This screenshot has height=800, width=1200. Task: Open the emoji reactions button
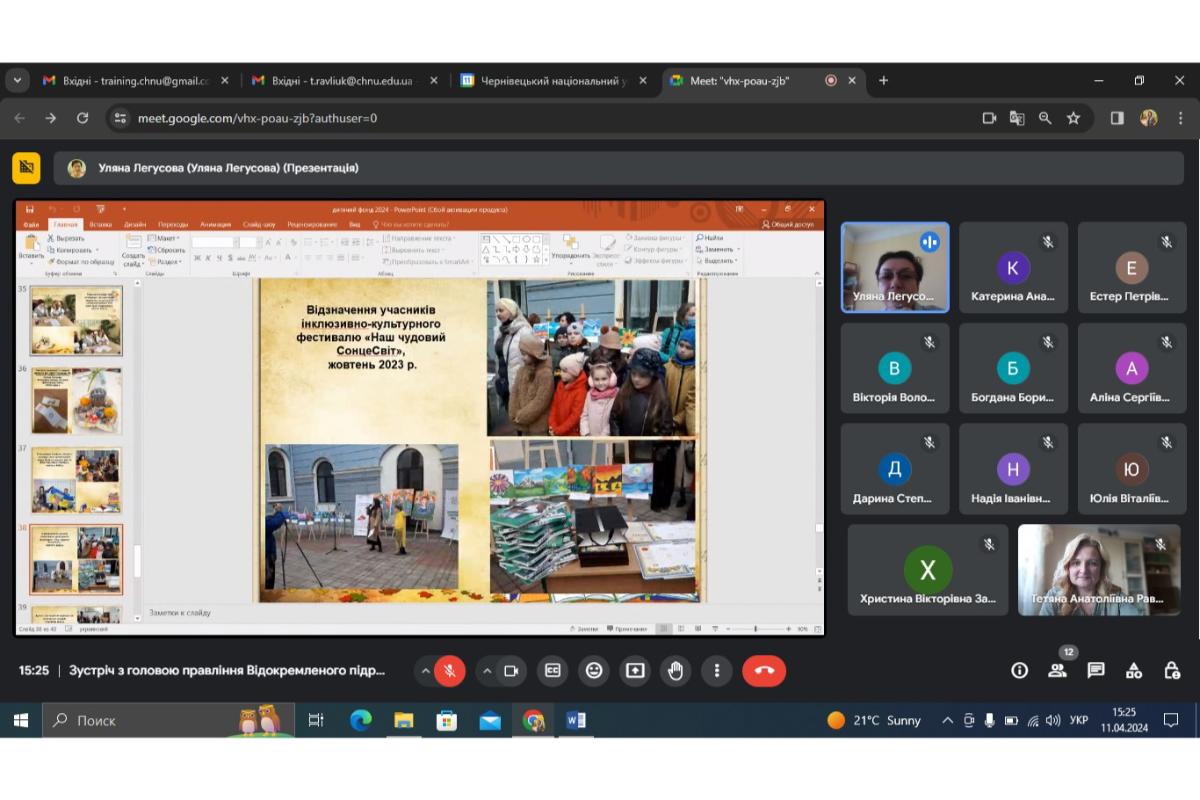point(594,671)
